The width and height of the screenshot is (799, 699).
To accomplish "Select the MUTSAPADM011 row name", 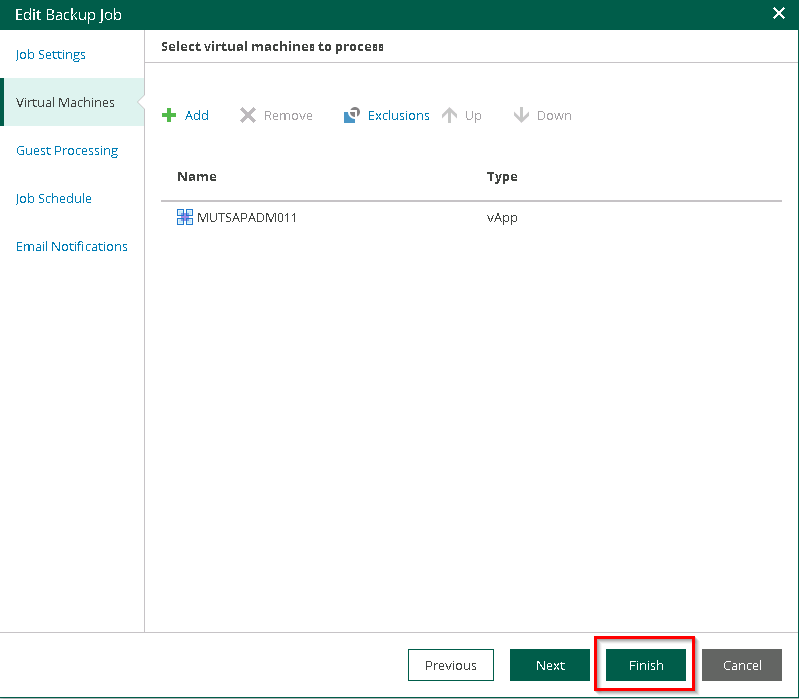I will coord(247,217).
